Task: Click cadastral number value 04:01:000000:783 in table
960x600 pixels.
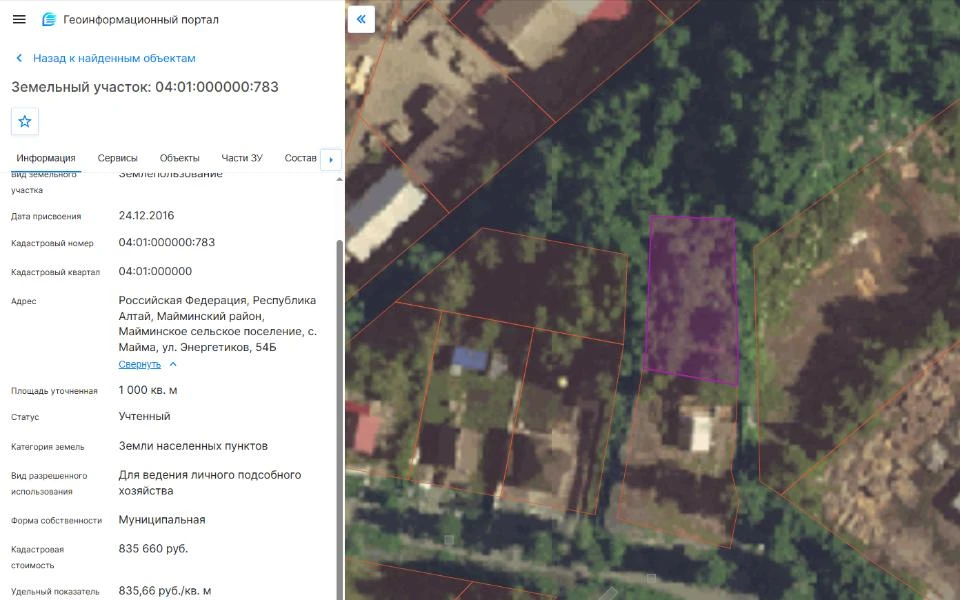Action: click(167, 242)
